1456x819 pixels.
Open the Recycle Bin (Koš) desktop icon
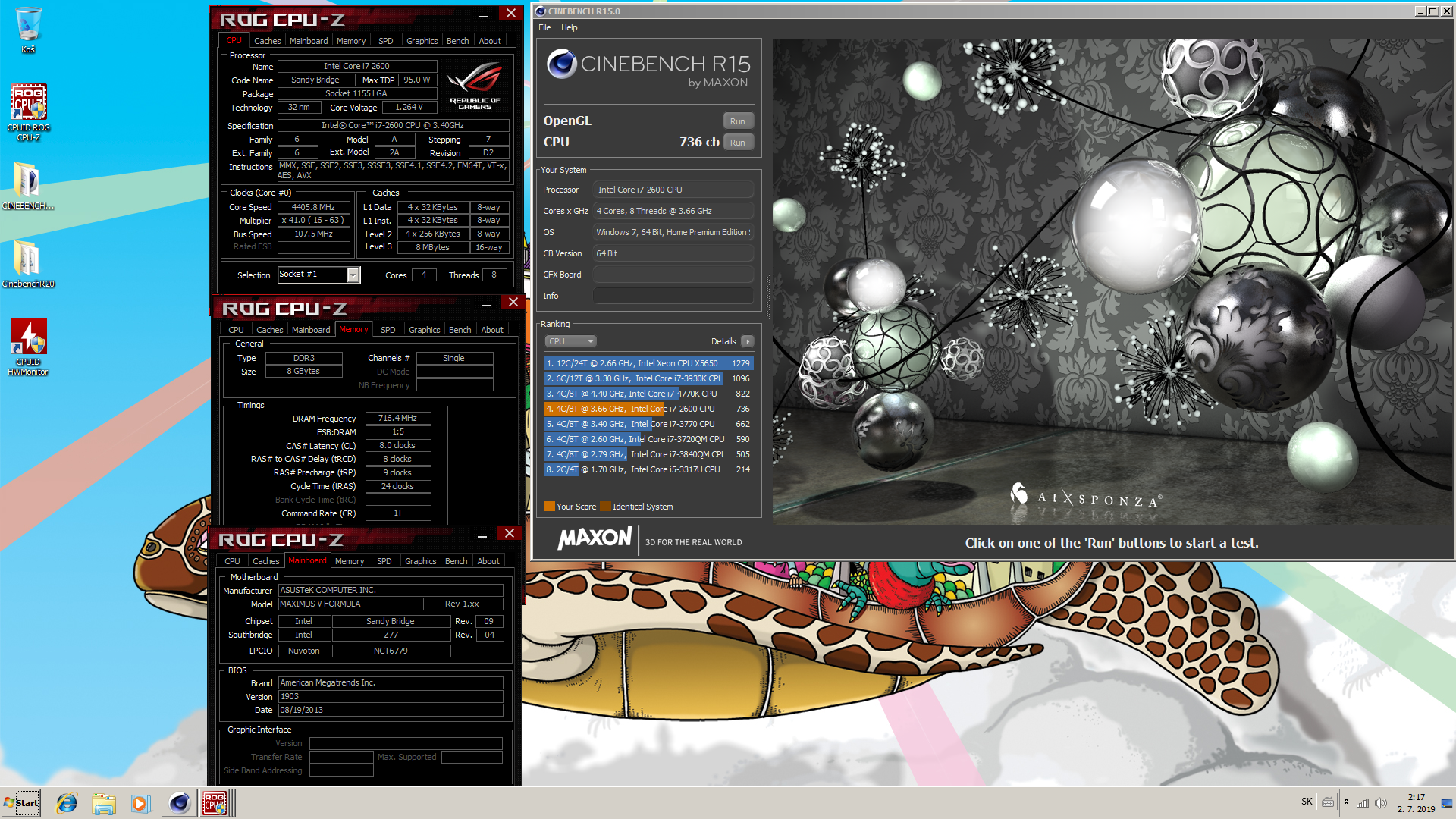[x=28, y=30]
